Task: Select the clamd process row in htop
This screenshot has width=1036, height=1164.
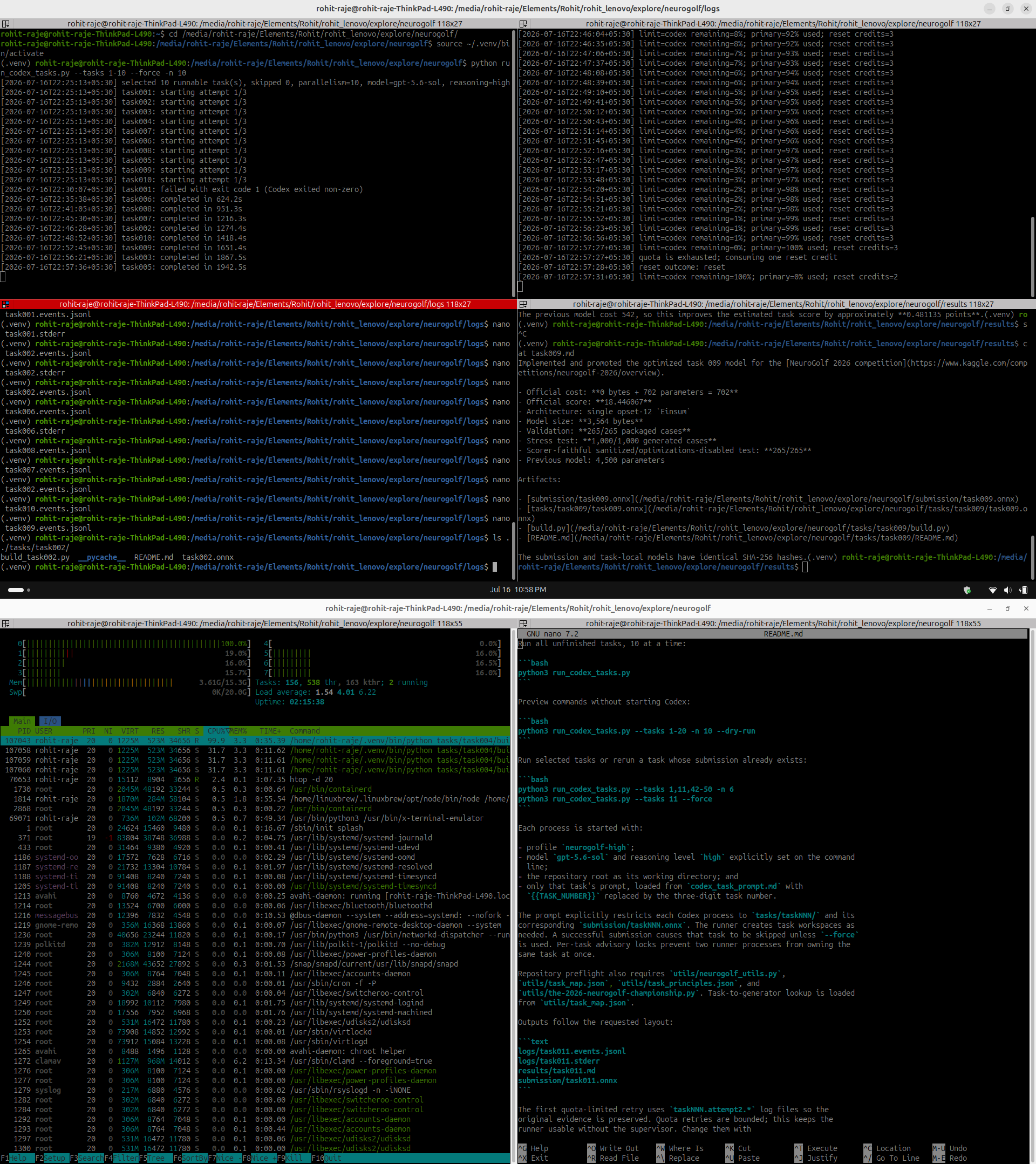Action: point(255,1062)
